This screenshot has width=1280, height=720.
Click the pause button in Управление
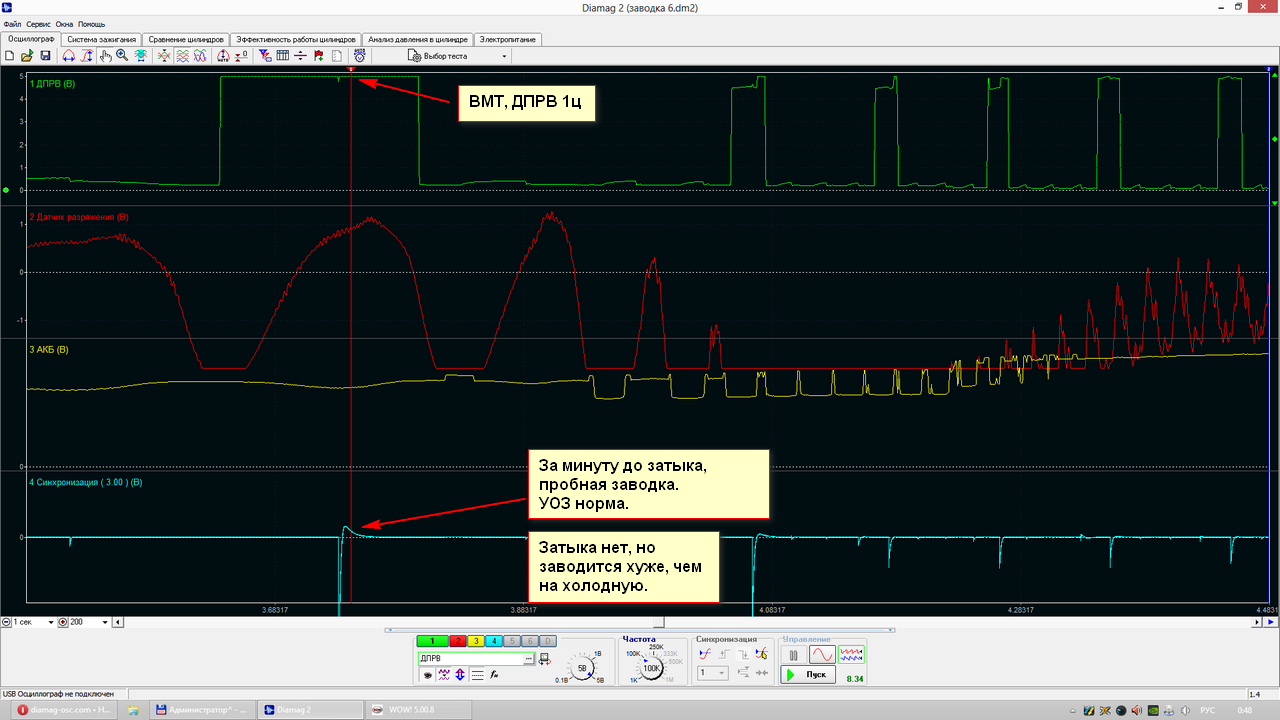[793, 656]
